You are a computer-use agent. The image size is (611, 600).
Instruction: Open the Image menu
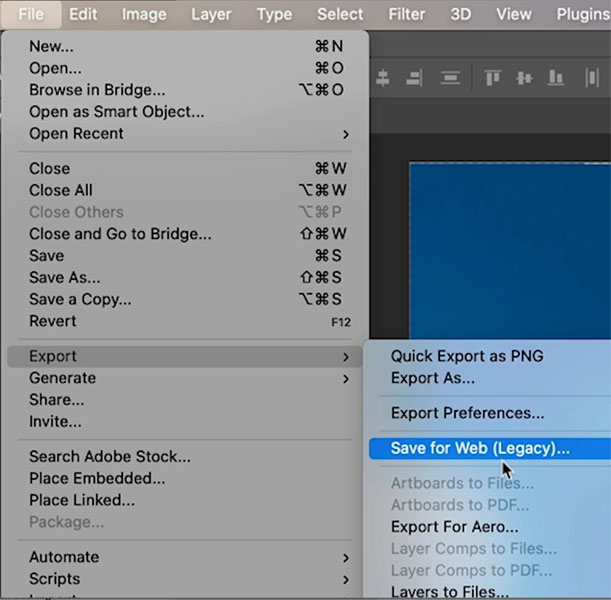coord(144,14)
